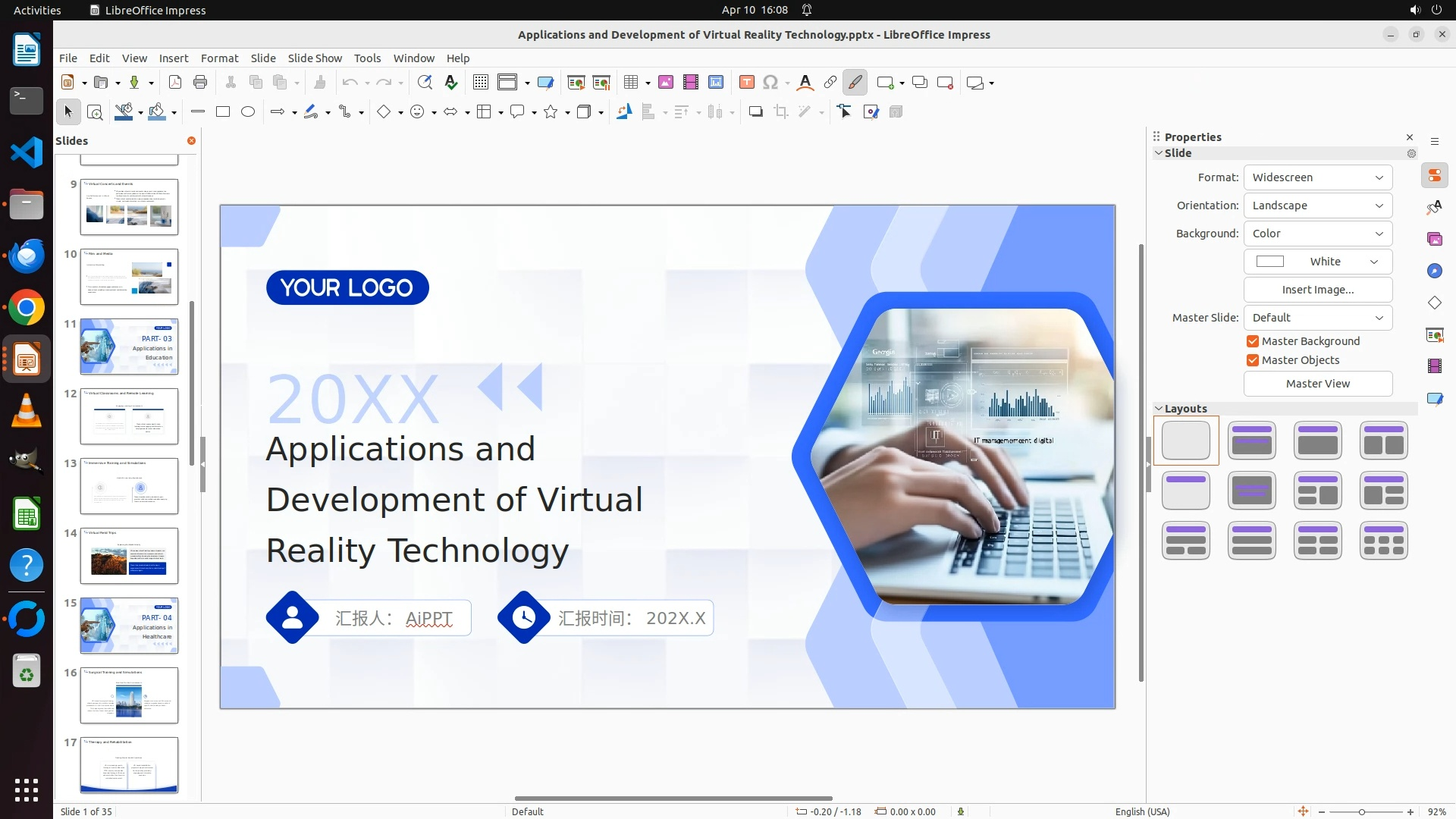The height and width of the screenshot is (819, 1456).
Task: Click the Print icon in toolbar
Action: (200, 83)
